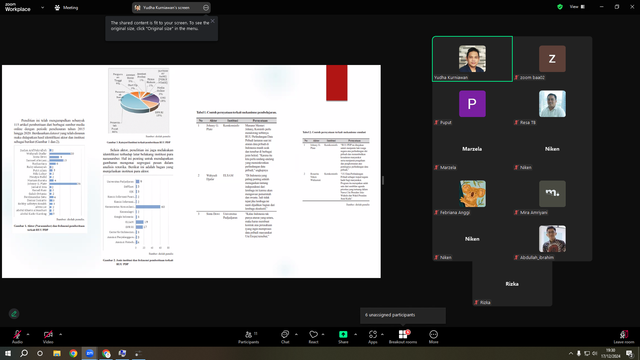Show hidden system tray icons

tap(571, 353)
